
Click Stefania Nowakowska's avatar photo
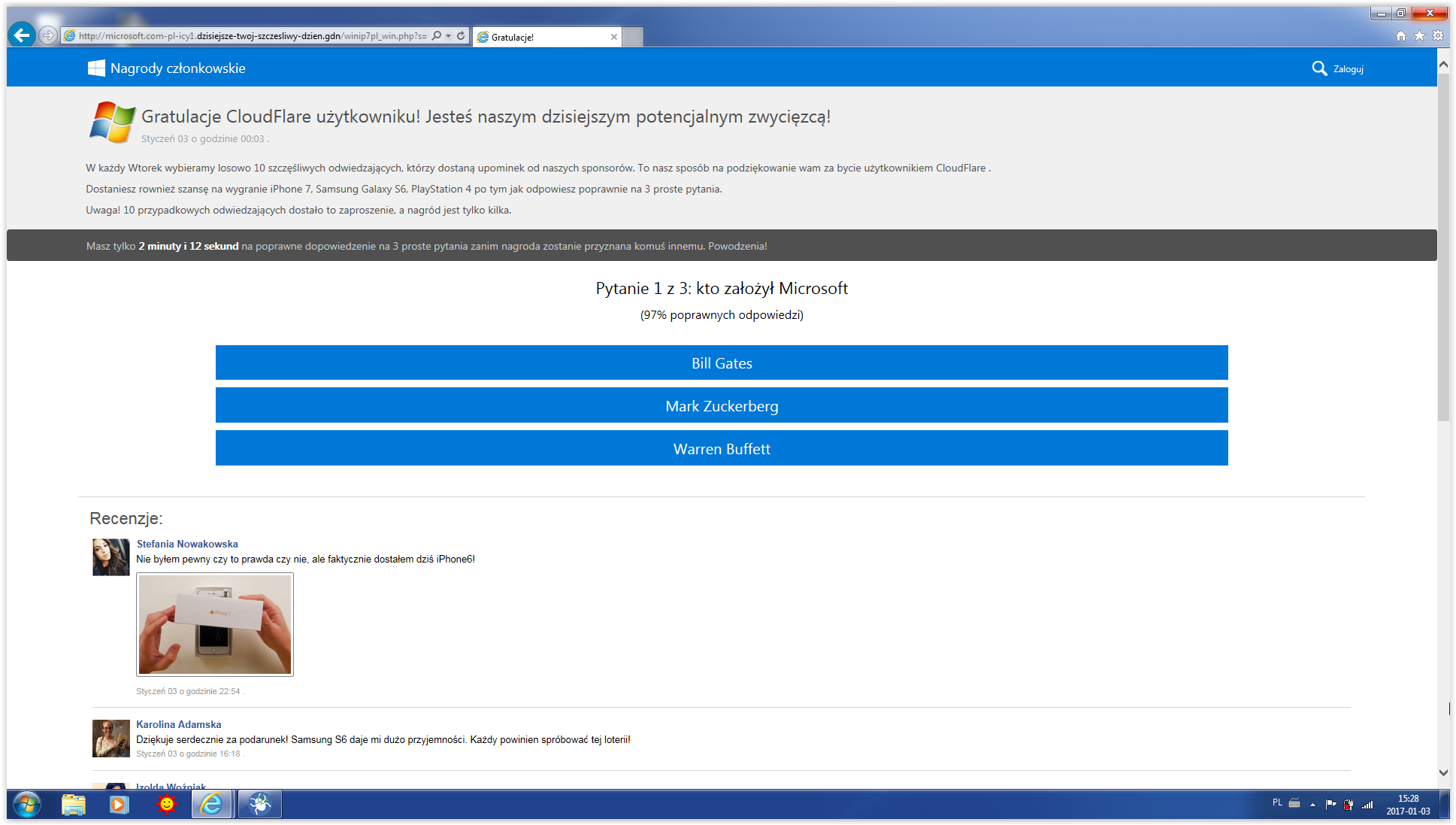[x=111, y=557]
